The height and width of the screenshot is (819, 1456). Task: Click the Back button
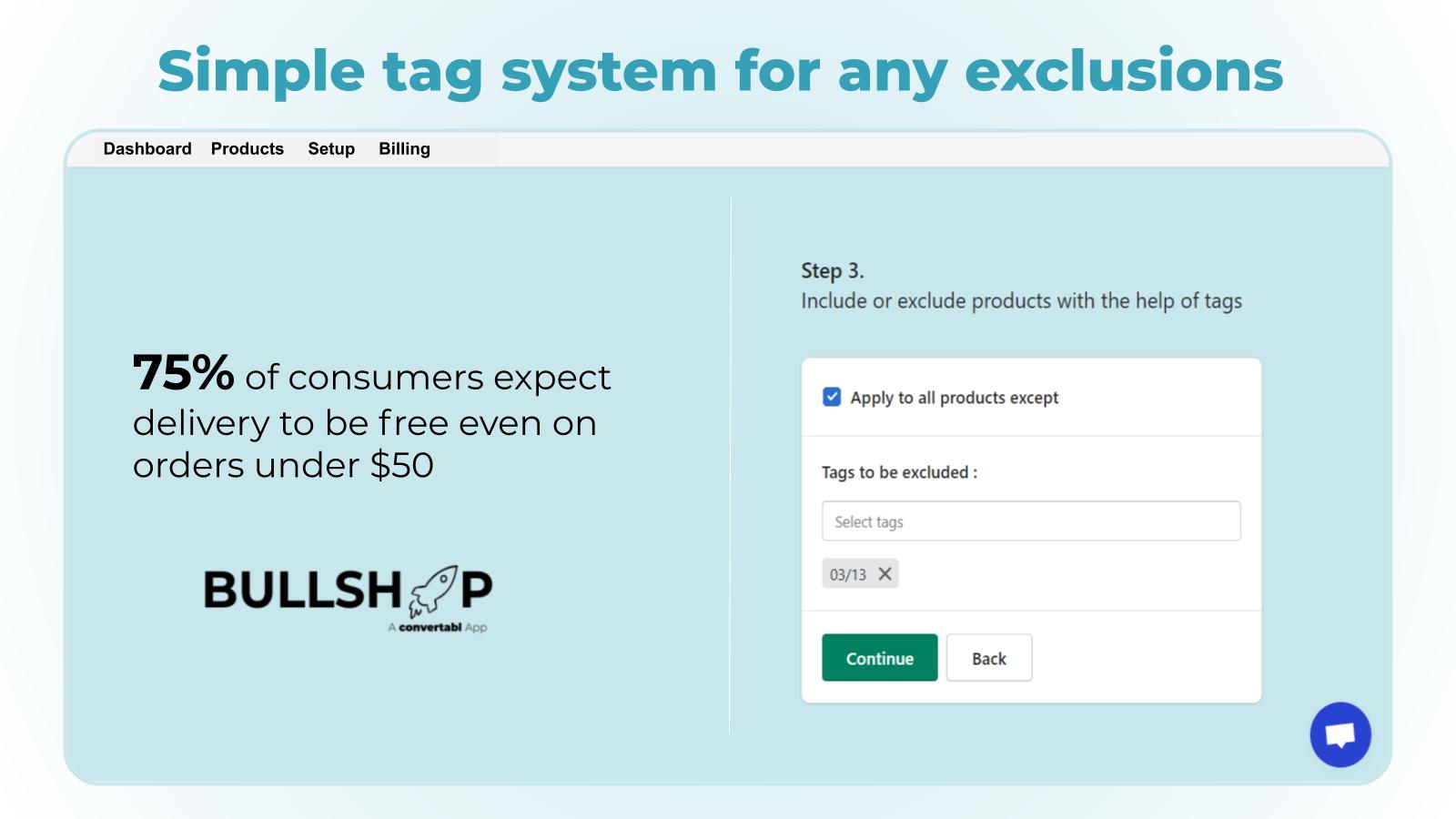(x=988, y=658)
